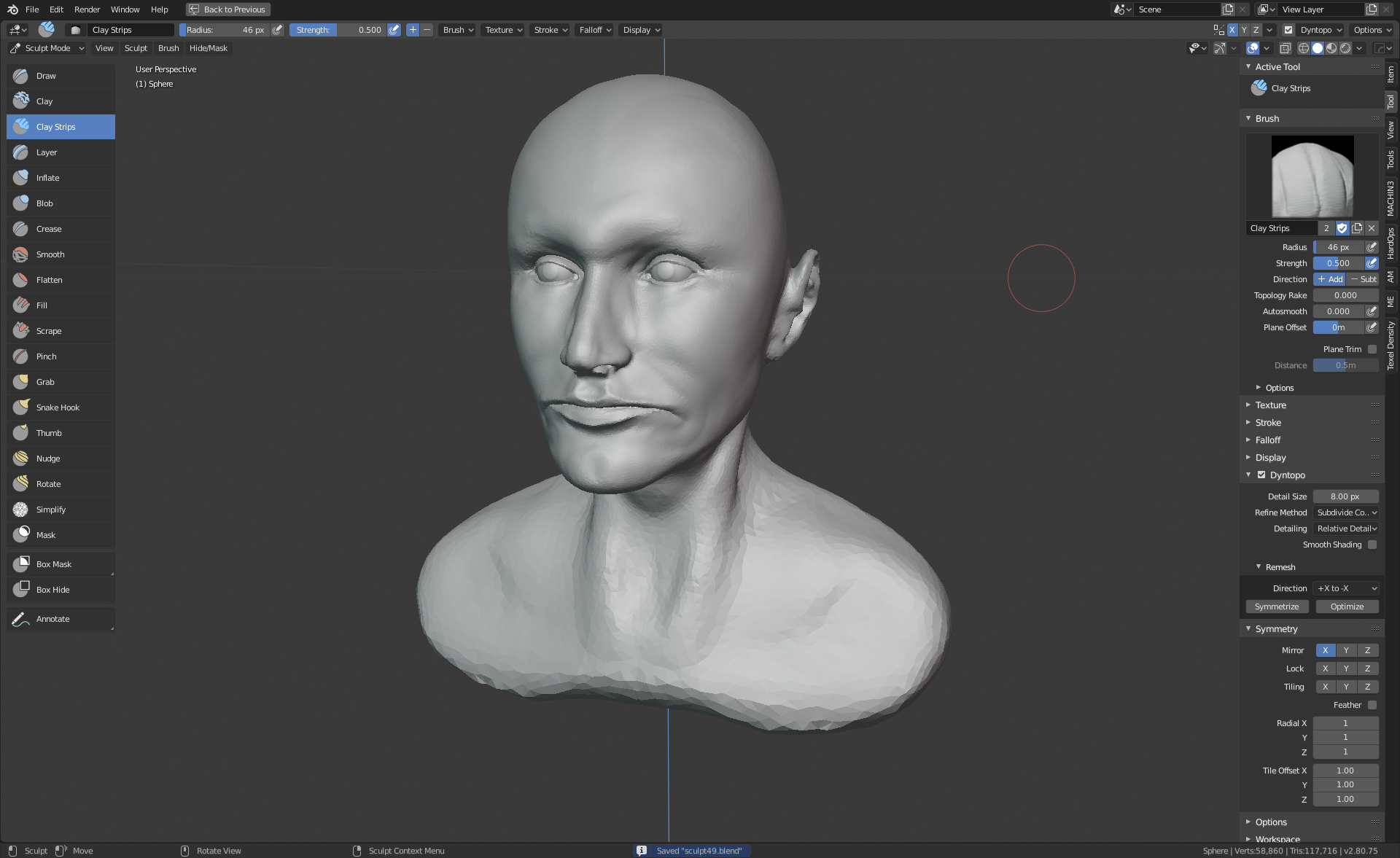Choose the Crease sculpt tool
Screen dimensions: 1400x858
point(49,229)
